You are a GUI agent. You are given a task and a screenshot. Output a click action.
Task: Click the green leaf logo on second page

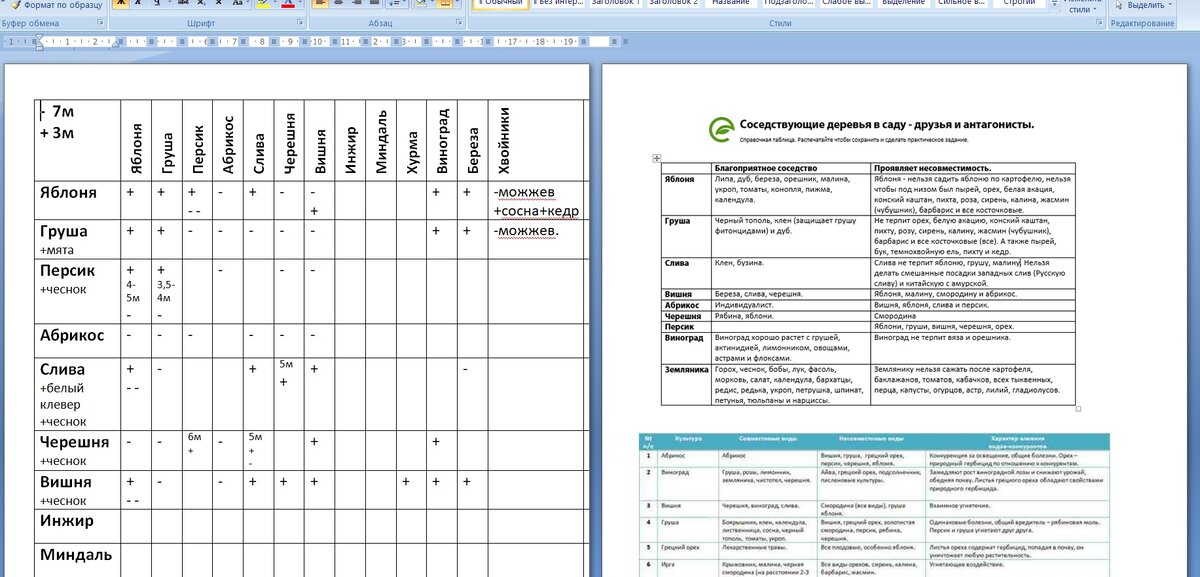click(x=719, y=128)
